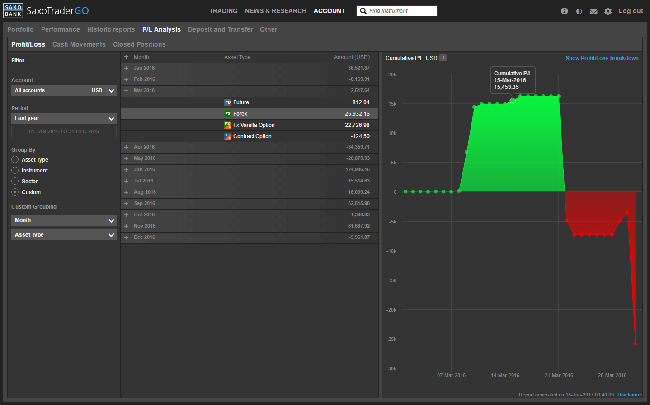Choose the Sector radio button
This screenshot has width=650, height=405.
pos(14,181)
